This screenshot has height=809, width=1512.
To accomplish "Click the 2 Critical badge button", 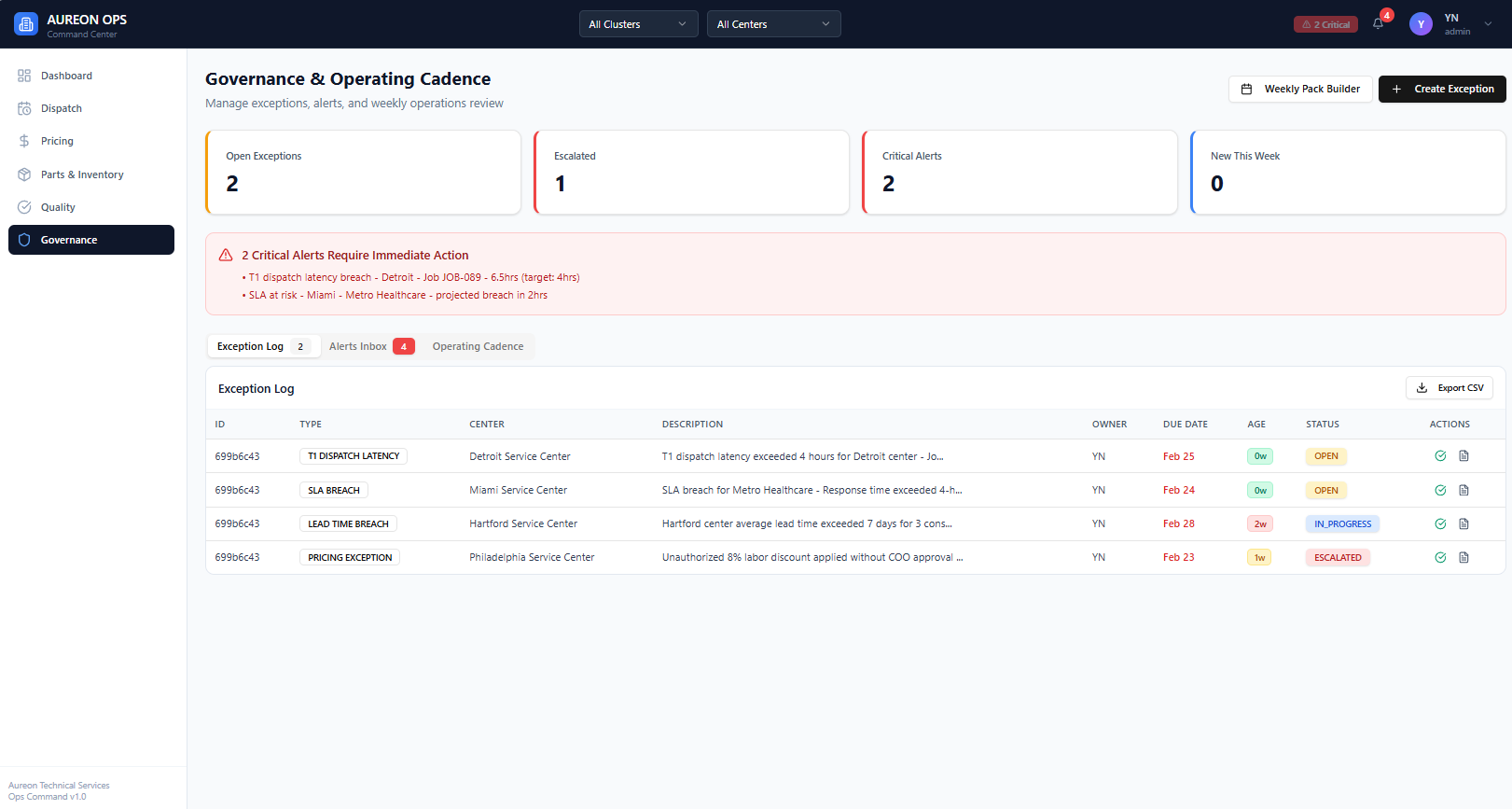I will [x=1325, y=24].
